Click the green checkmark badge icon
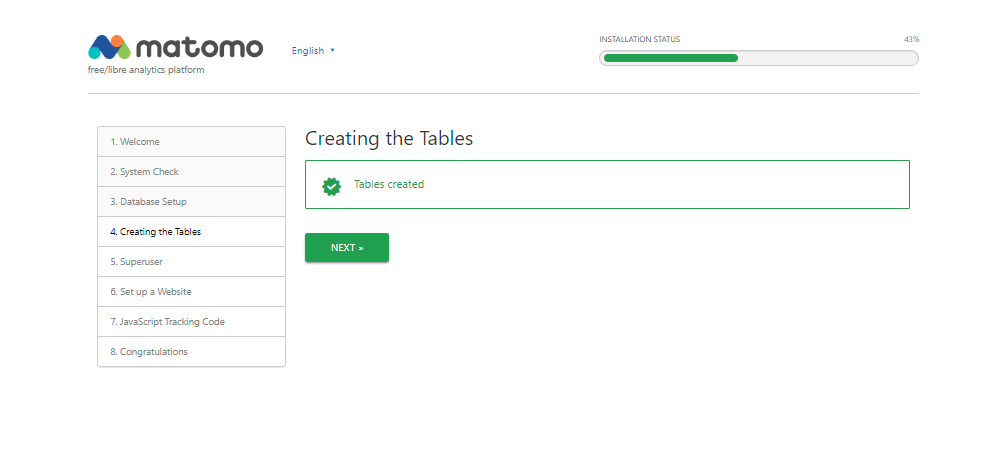Viewport: 1005px width, 459px height. click(x=331, y=185)
